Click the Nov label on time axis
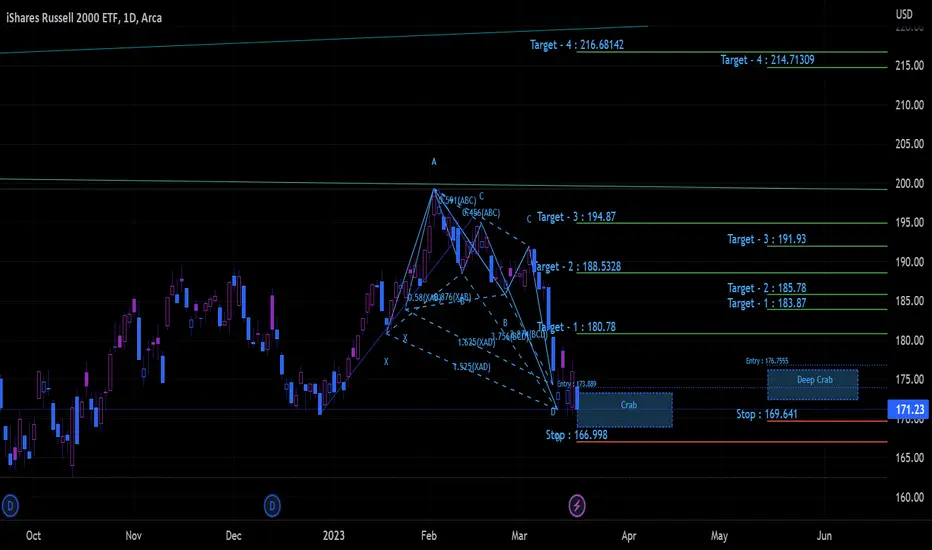 click(x=133, y=536)
